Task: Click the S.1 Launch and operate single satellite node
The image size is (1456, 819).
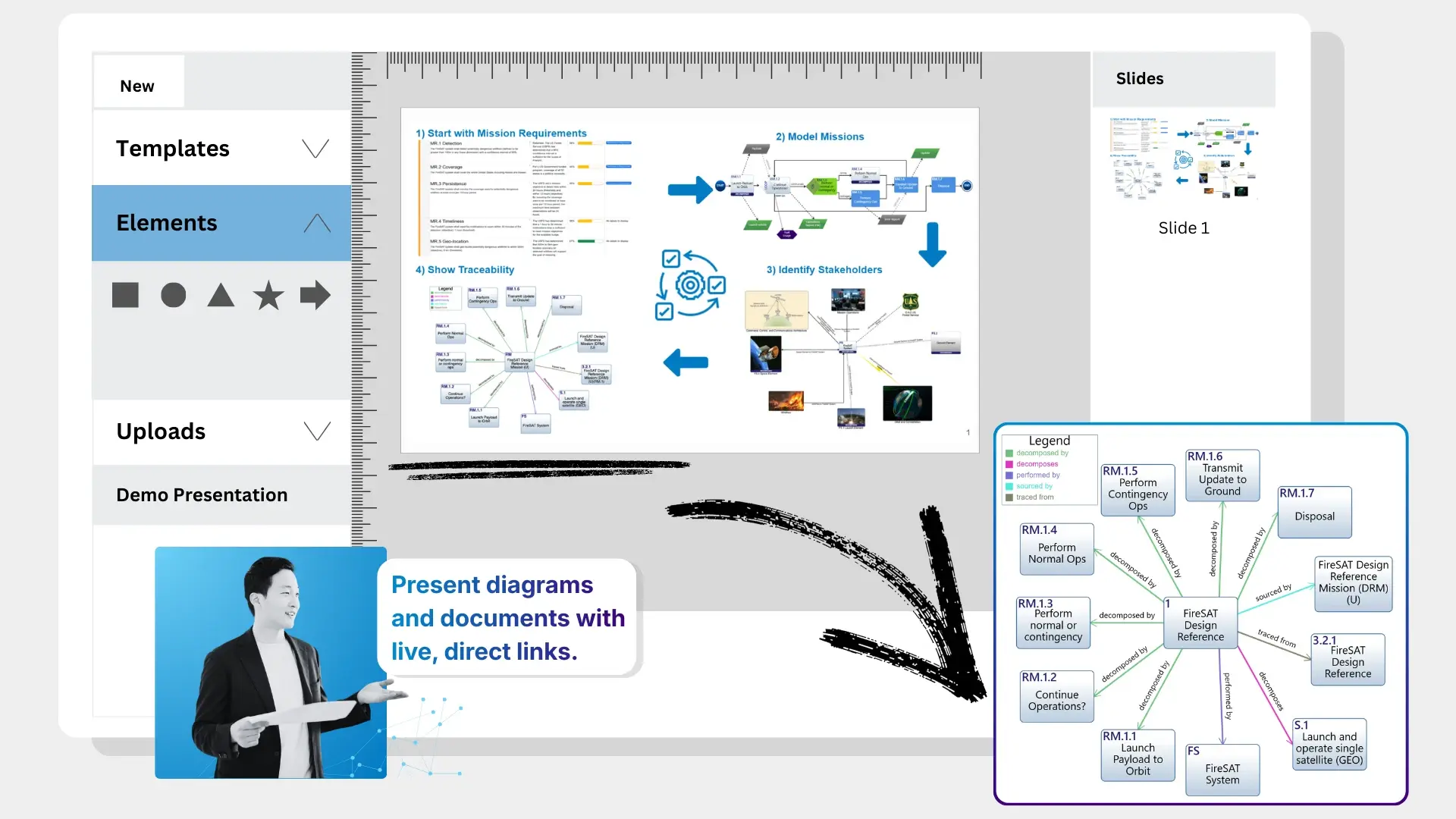Action: [1329, 745]
